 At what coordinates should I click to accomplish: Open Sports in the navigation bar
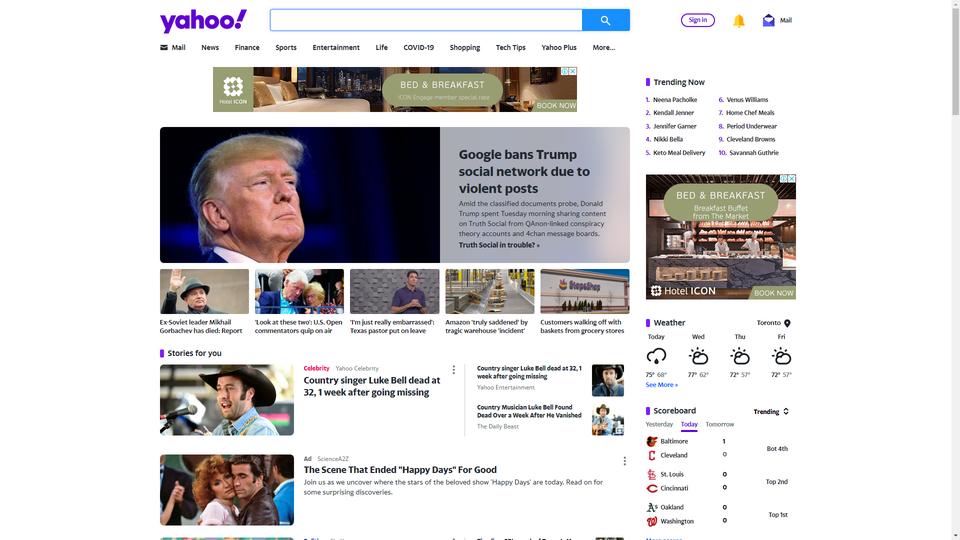pyautogui.click(x=286, y=47)
